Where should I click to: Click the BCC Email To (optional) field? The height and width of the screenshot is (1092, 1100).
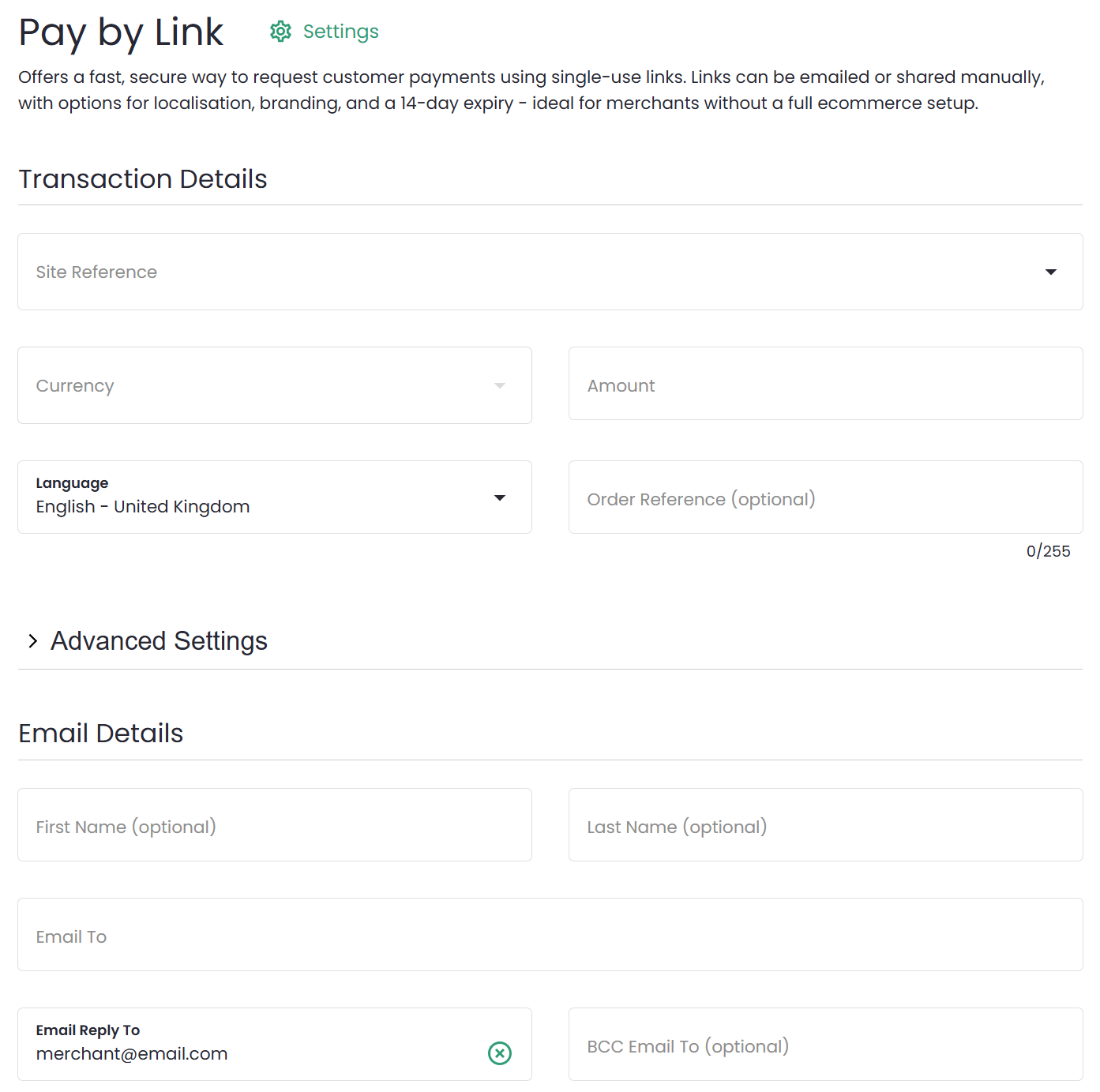tap(825, 1045)
